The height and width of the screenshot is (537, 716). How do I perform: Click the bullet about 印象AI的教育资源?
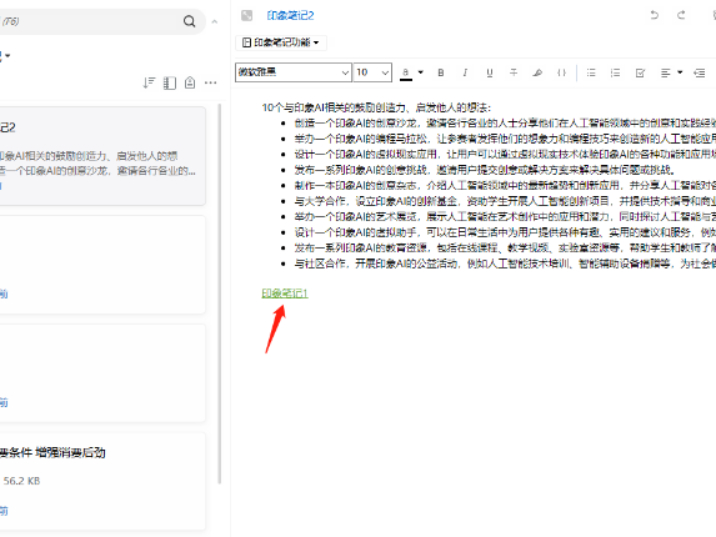pyautogui.click(x=505, y=248)
